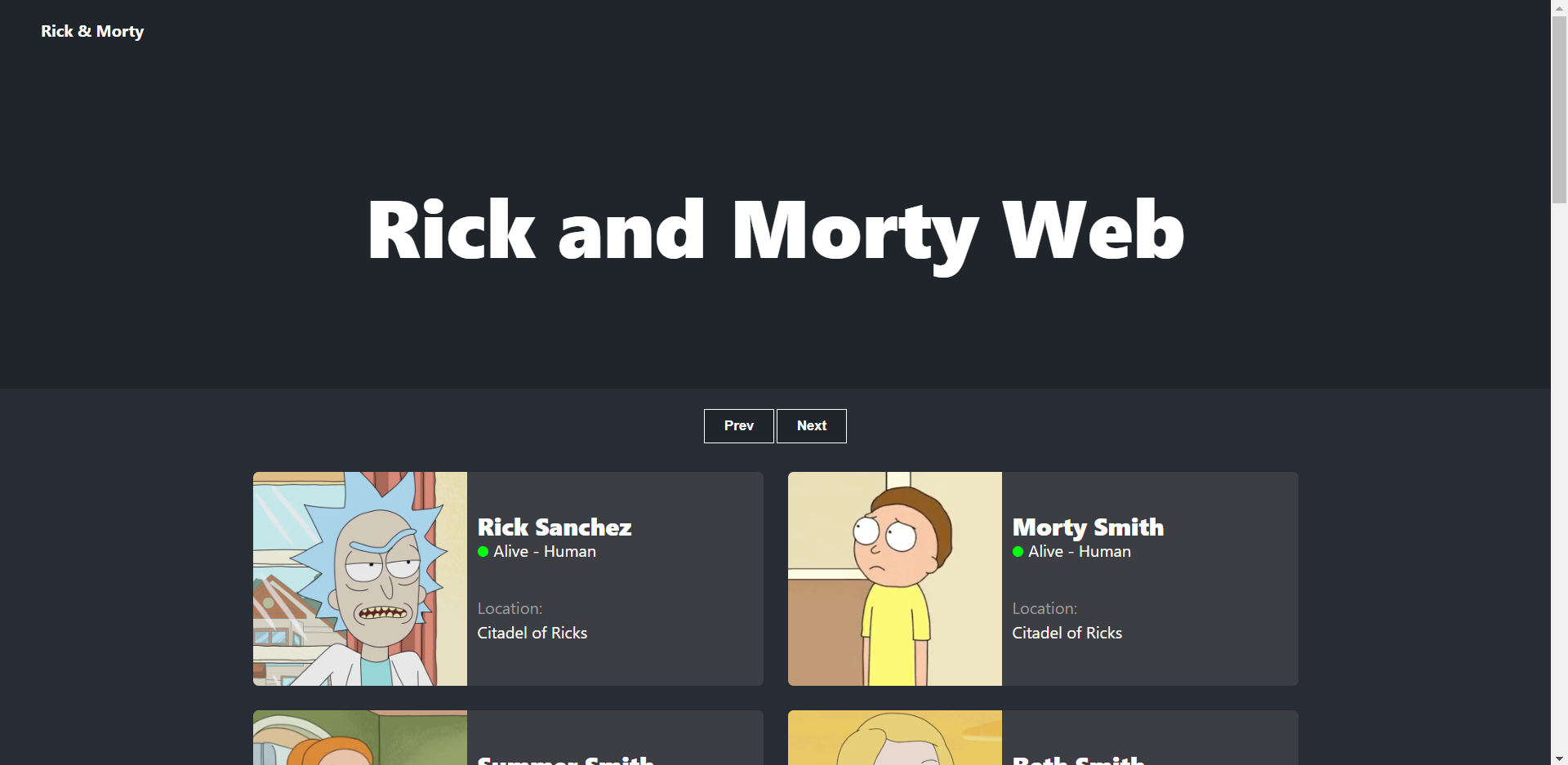Select the Morty Smith name heading

pos(1088,527)
